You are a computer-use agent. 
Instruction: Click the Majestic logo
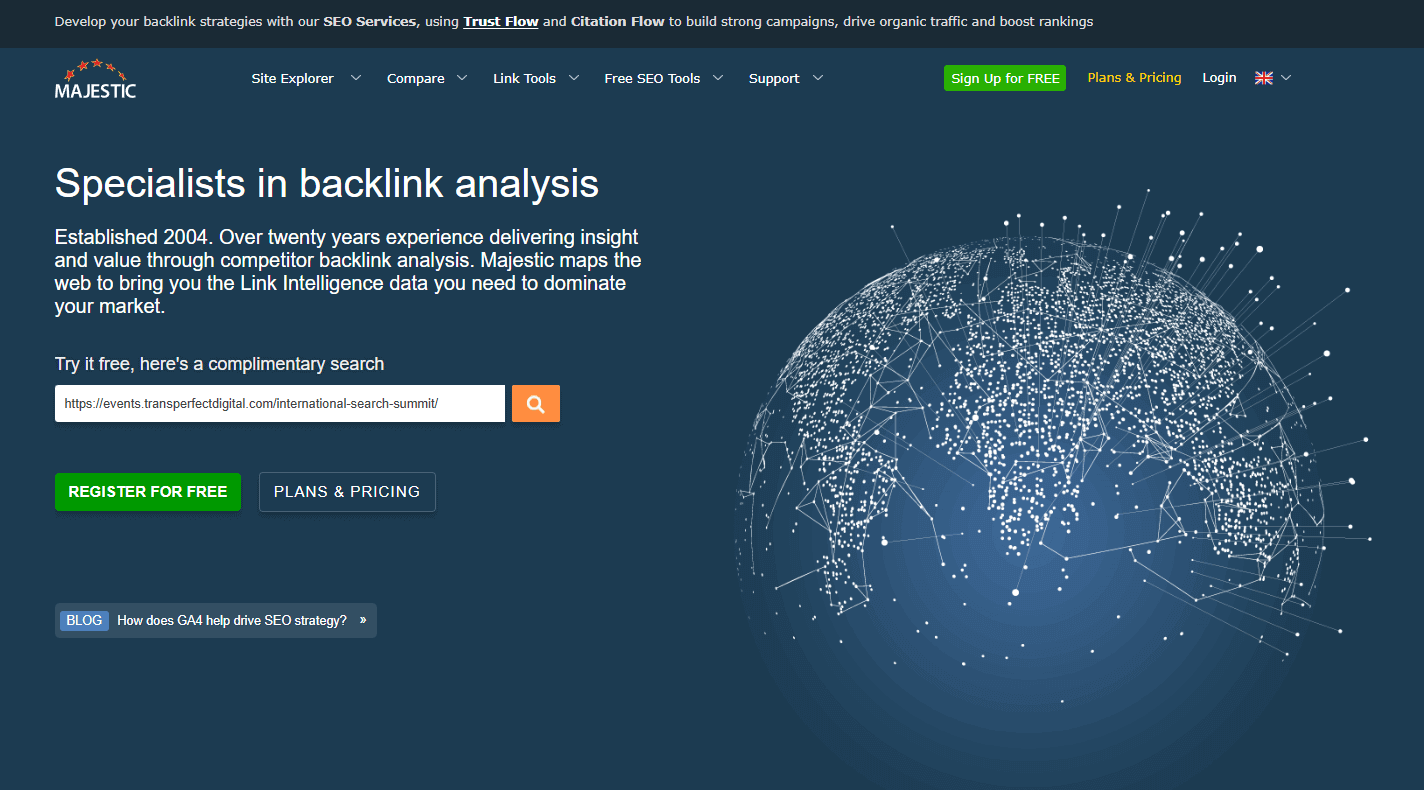pyautogui.click(x=95, y=79)
